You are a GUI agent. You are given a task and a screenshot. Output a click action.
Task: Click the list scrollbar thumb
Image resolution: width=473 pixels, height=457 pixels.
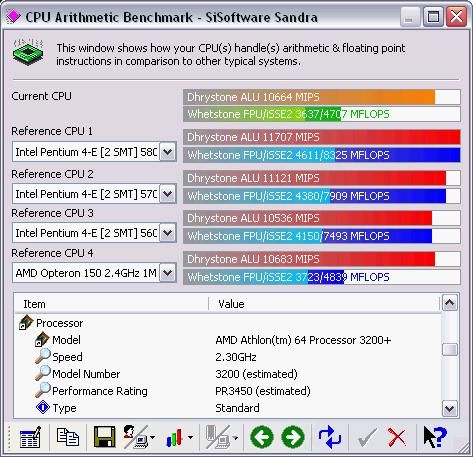(450, 350)
